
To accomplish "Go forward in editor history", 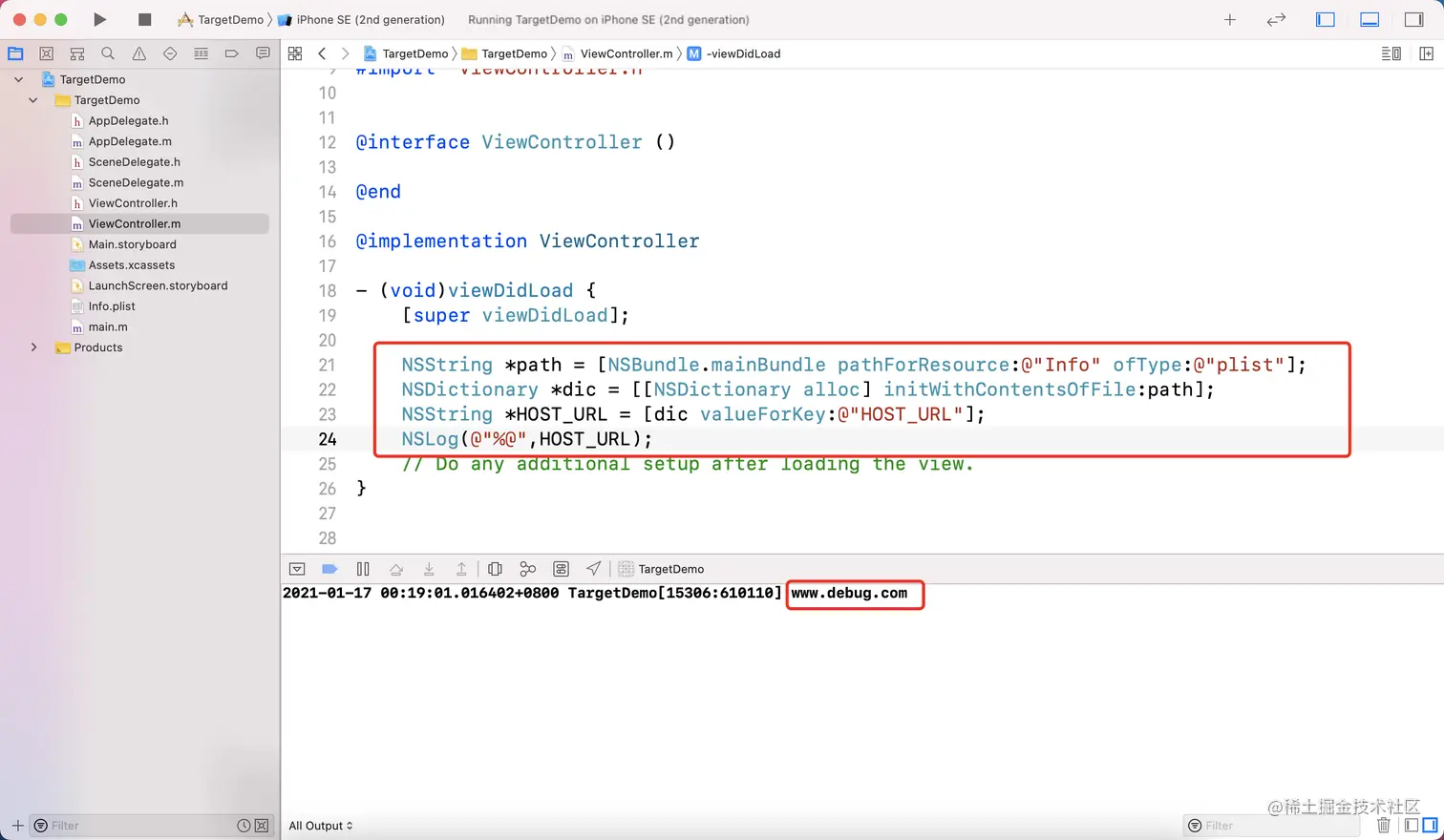I will [345, 53].
